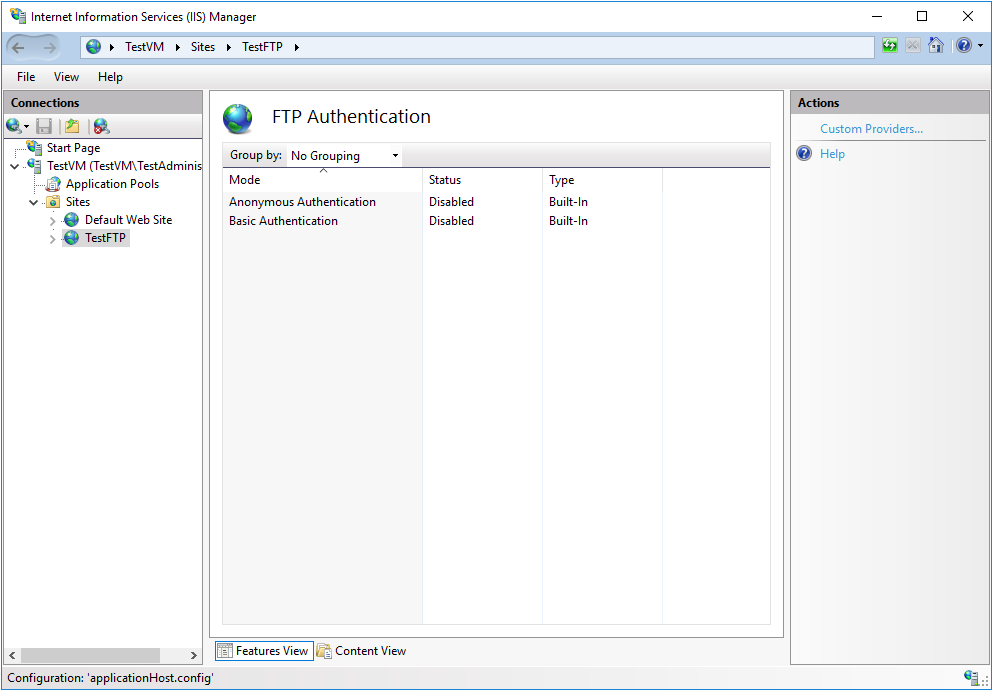Click the large FTP Authentication globe icon
This screenshot has height=691, width=993.
tap(237, 118)
